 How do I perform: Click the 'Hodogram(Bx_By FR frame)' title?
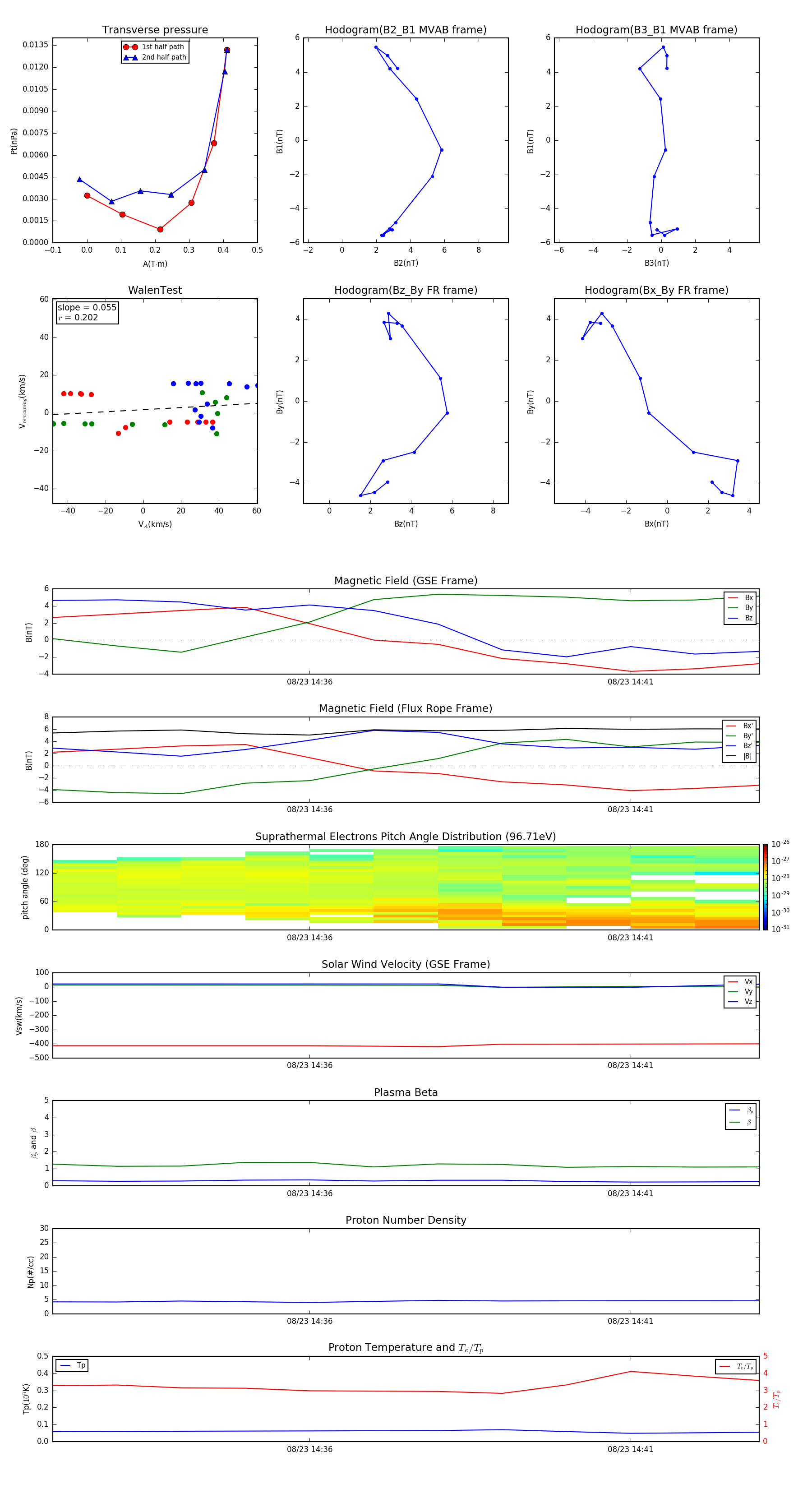(x=656, y=290)
